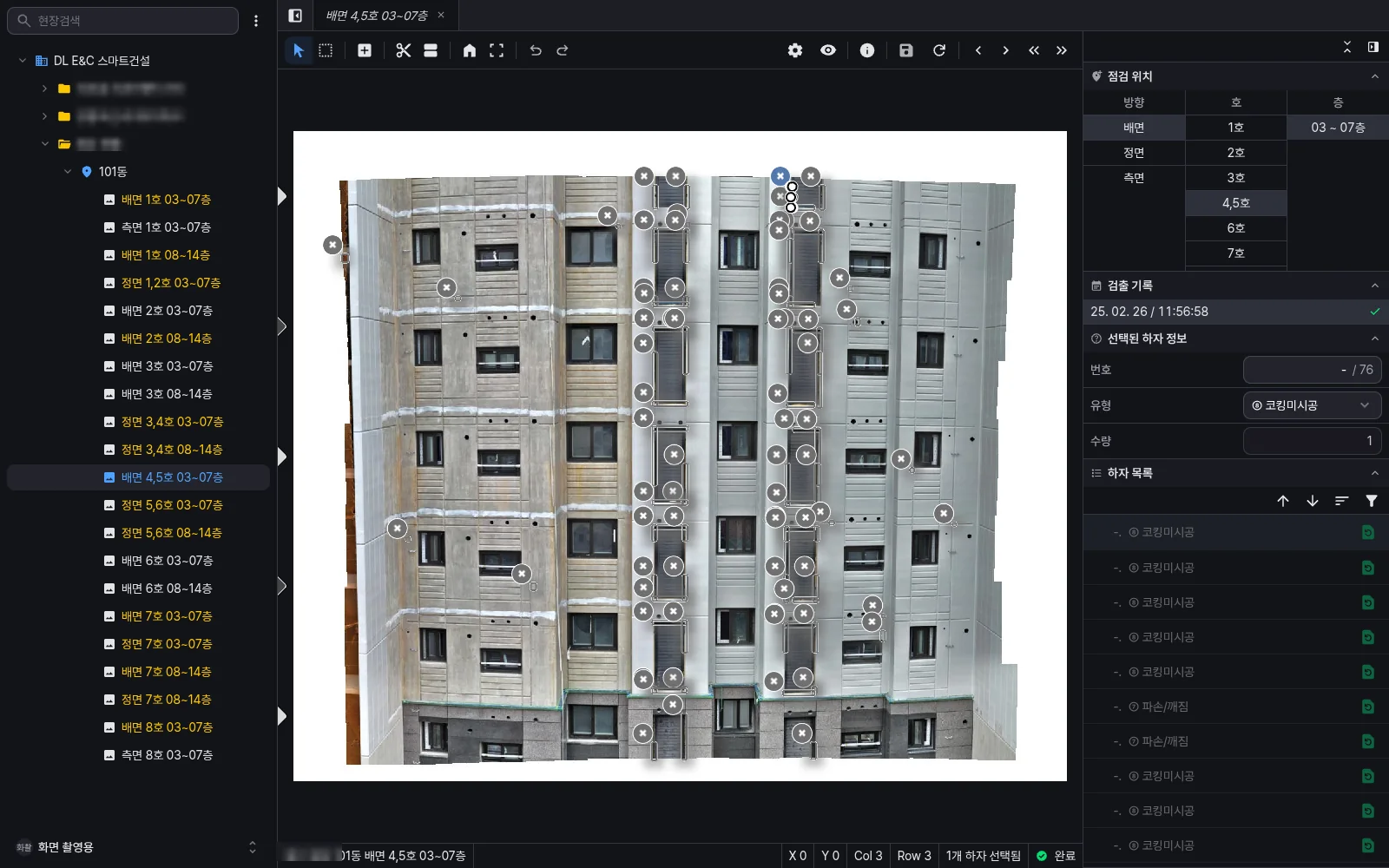The width and height of the screenshot is (1389, 868).
Task: Collapse all sections in right panel
Action: (1347, 47)
